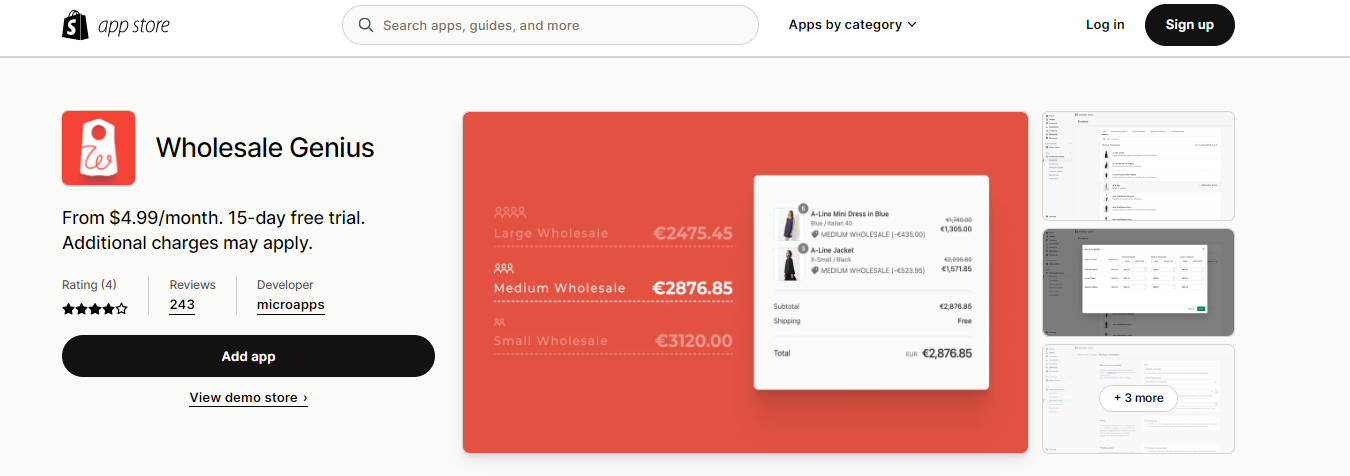
Task: Click the Wholesale Genius app icon
Action: coord(98,148)
